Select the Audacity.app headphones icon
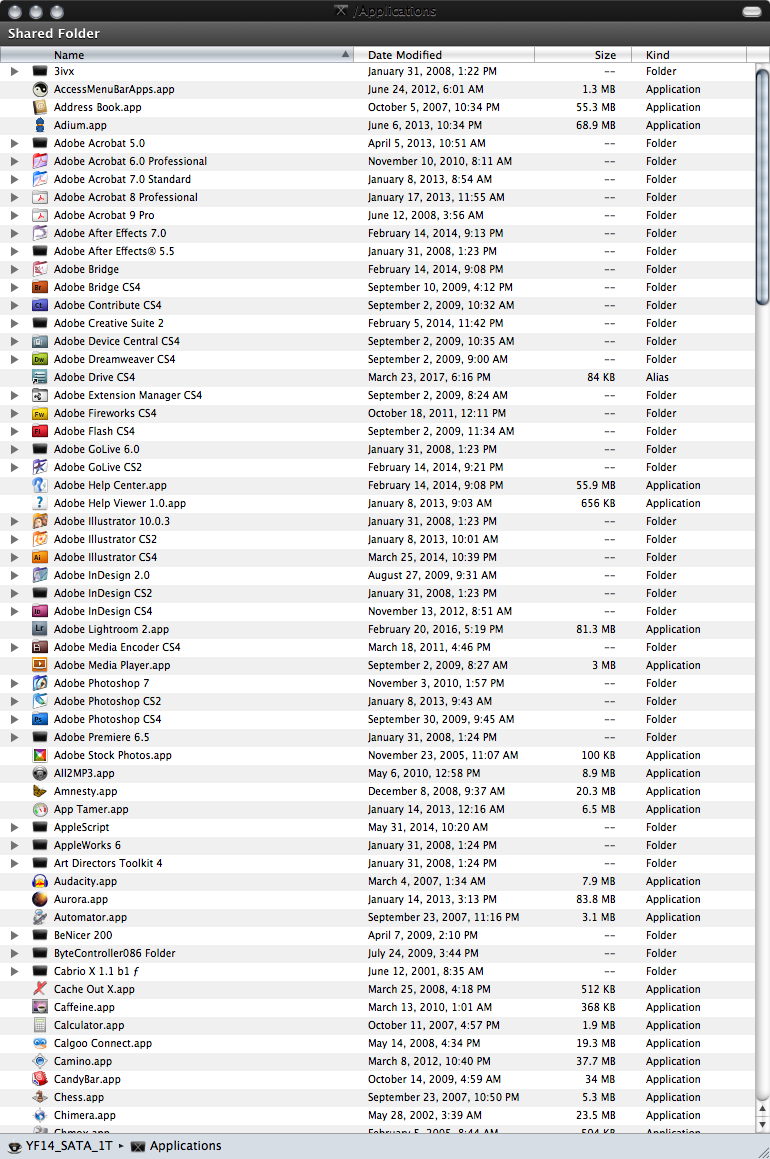The height and width of the screenshot is (1159, 770). point(40,881)
